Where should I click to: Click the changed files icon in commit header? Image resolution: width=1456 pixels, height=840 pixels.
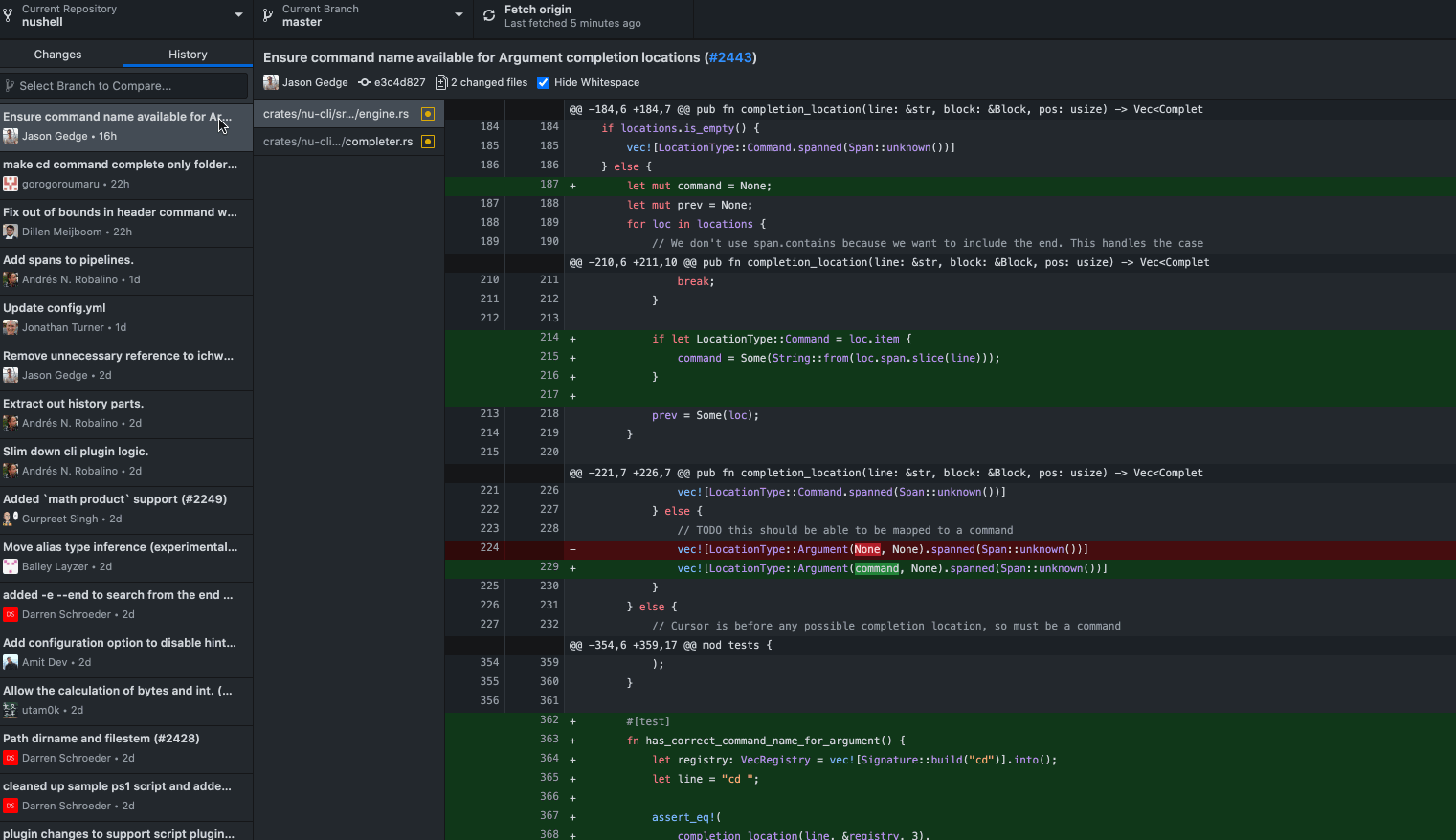click(441, 83)
